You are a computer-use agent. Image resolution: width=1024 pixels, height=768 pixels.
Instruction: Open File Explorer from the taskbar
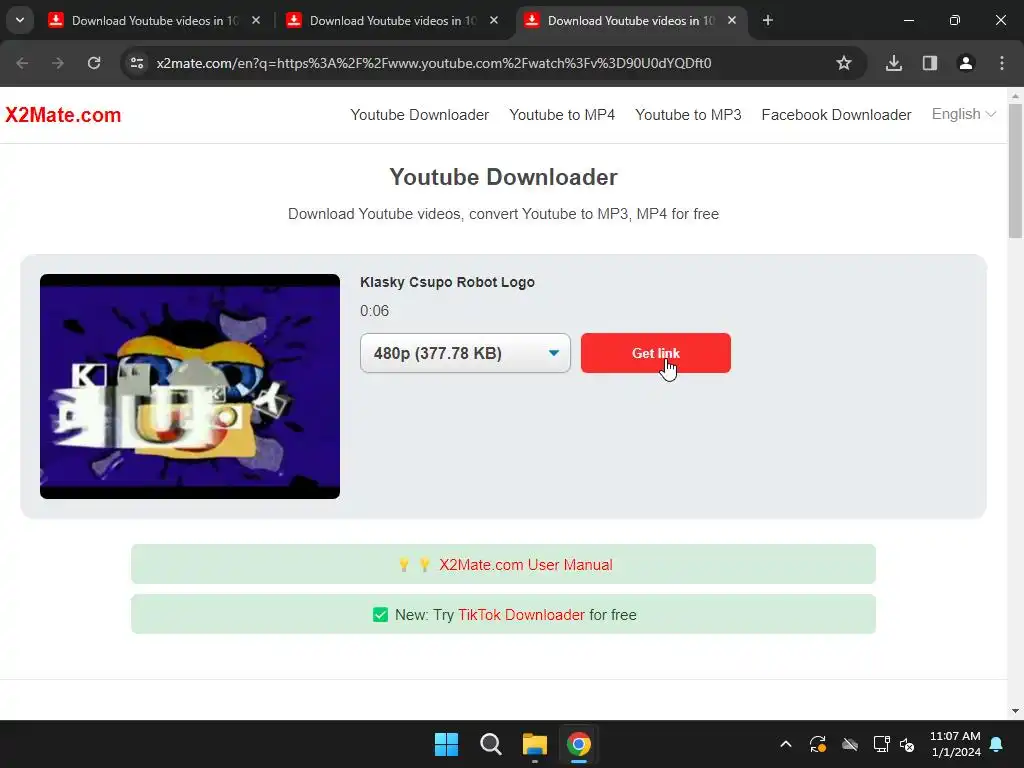point(535,744)
